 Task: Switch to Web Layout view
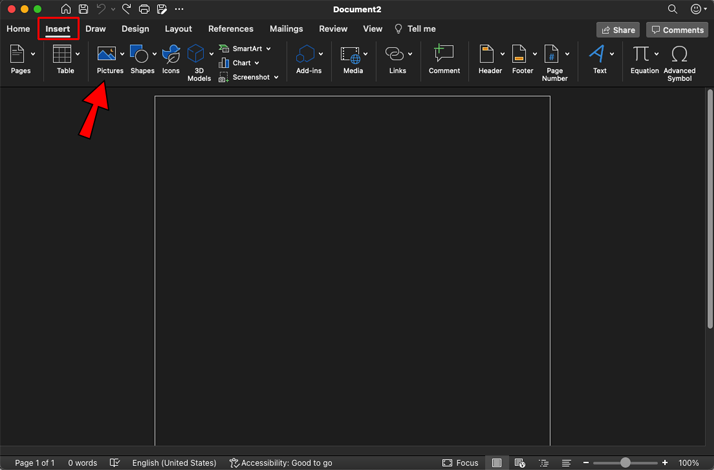(x=519, y=463)
